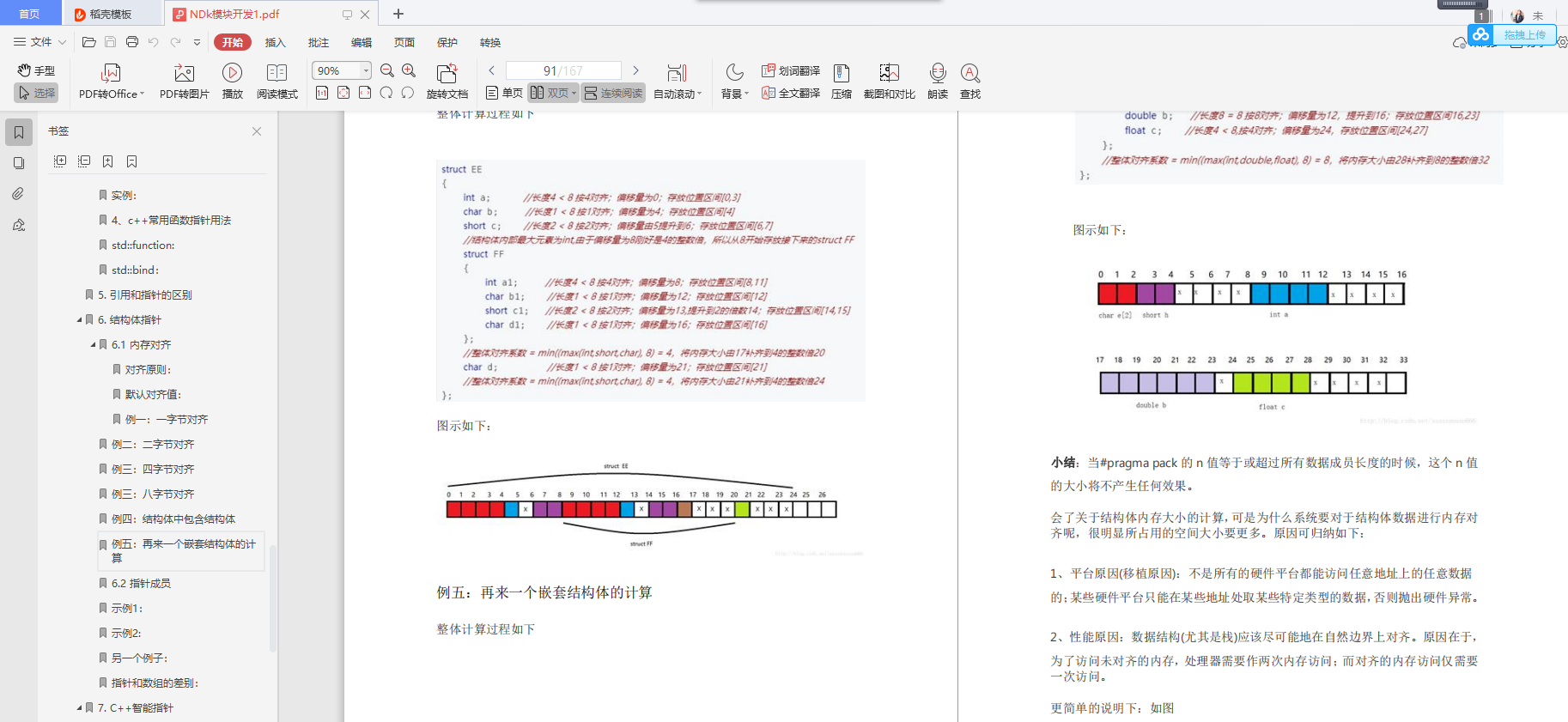This screenshot has width=1568, height=722.
Task: Switch to 稻壳模板 tab
Action: point(112,14)
